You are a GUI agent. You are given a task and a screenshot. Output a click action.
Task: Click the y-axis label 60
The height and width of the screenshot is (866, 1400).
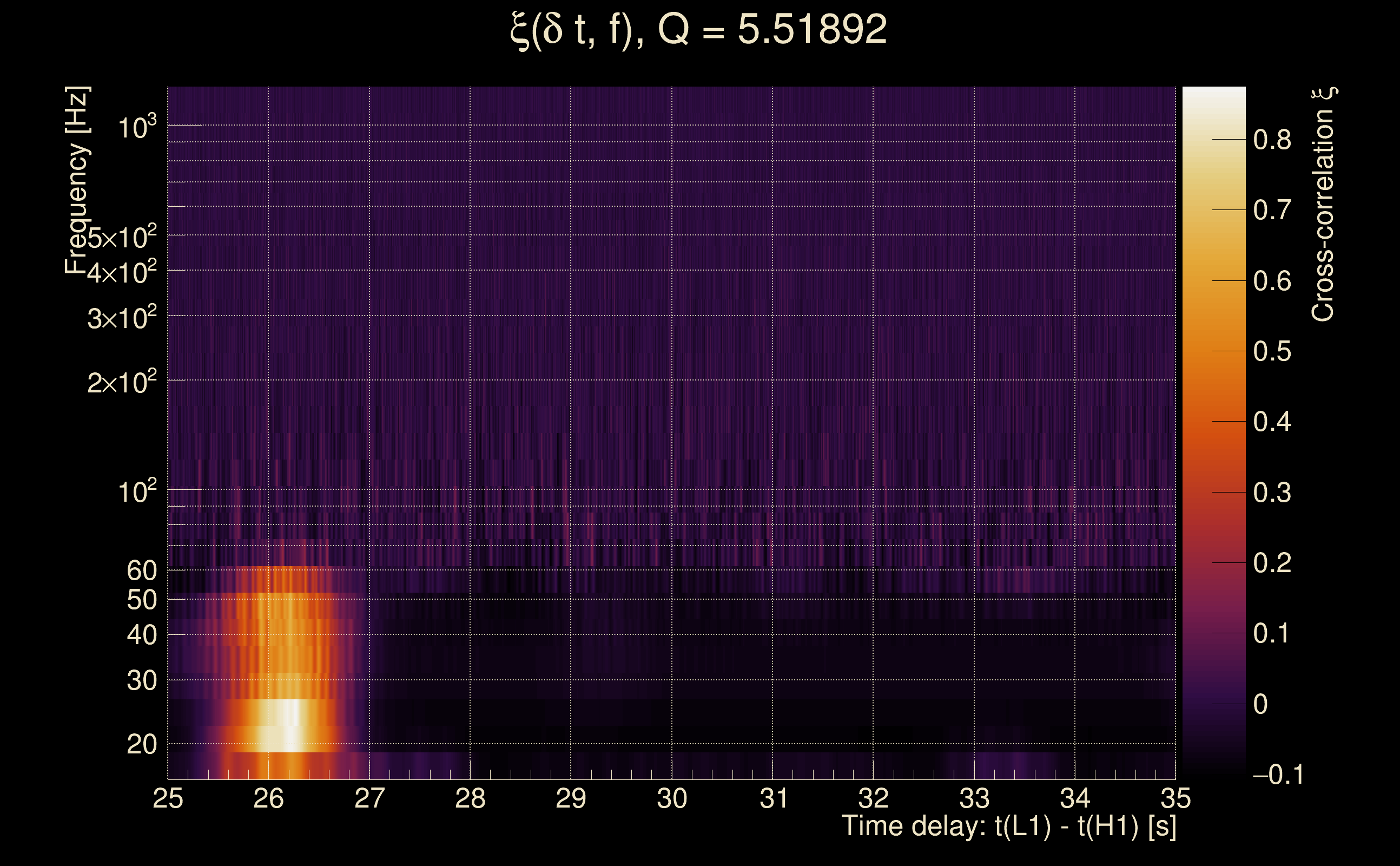[141, 570]
